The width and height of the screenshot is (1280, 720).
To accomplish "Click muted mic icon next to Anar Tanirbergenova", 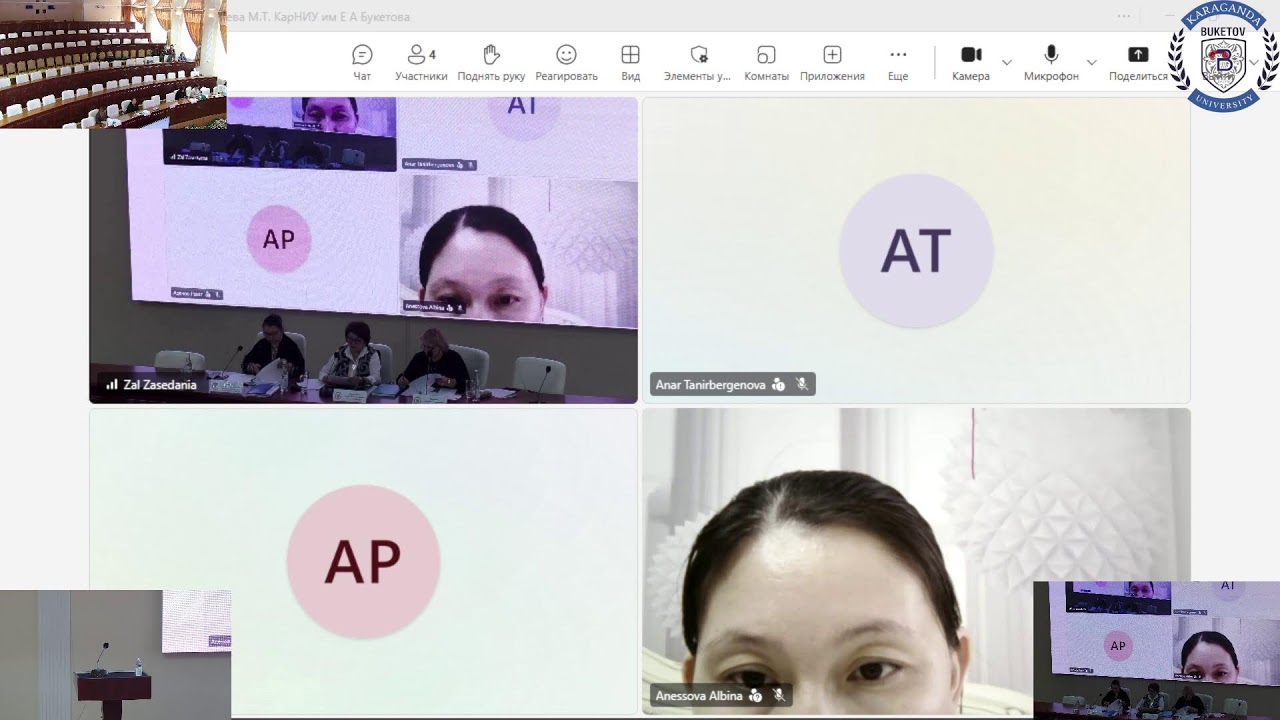I will pyautogui.click(x=802, y=385).
